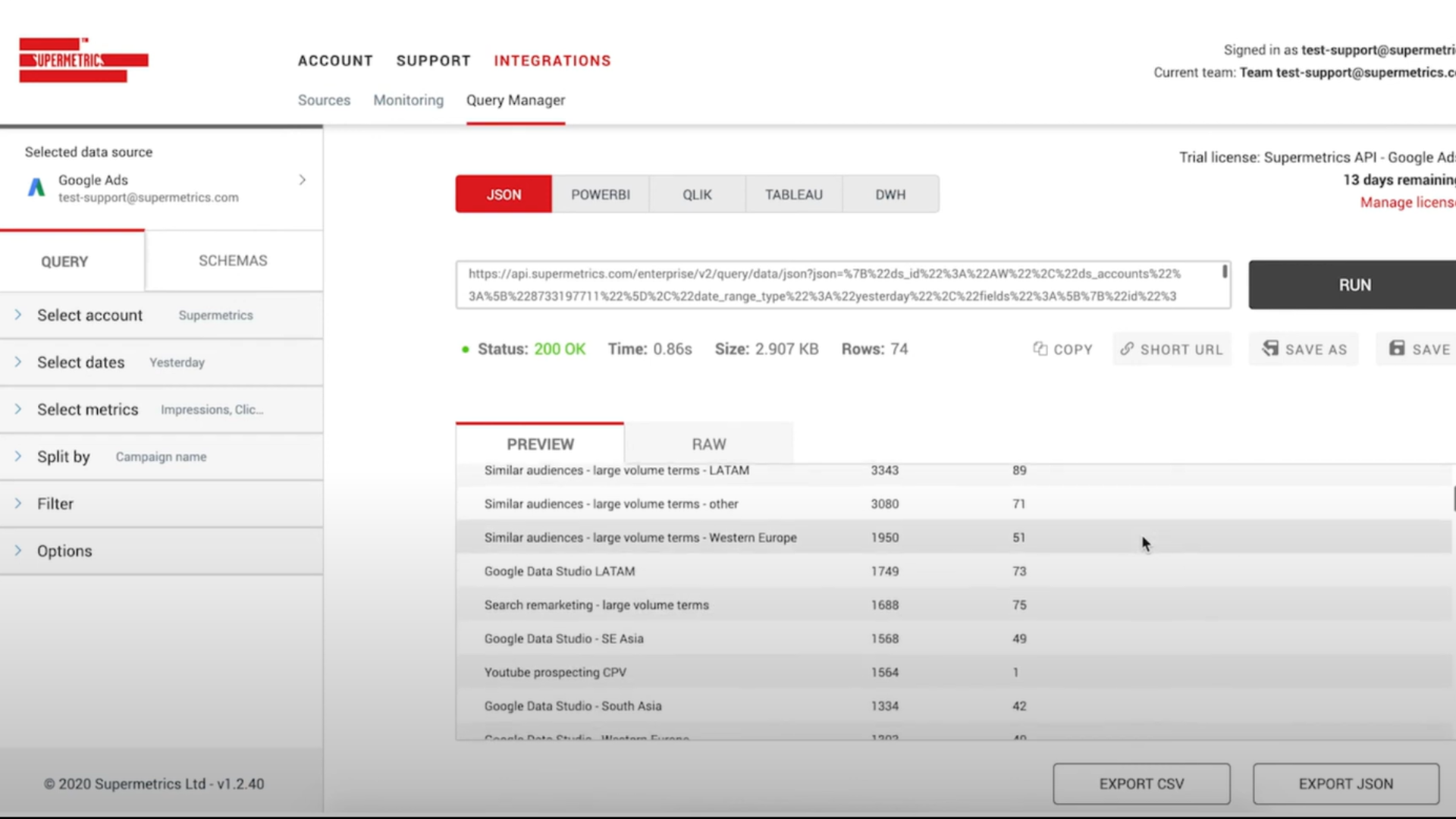The height and width of the screenshot is (819, 1456).
Task: Switch to the PREVIEW data tab
Action: (540, 443)
